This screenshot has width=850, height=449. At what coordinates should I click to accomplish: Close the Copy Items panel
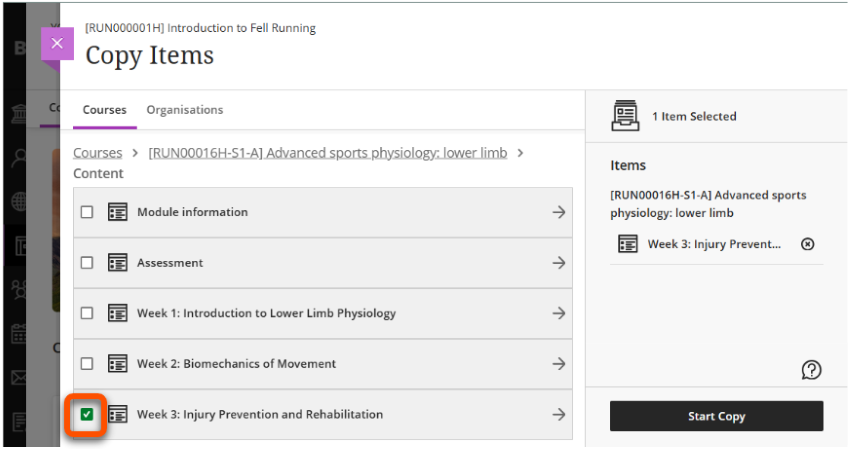[x=57, y=43]
